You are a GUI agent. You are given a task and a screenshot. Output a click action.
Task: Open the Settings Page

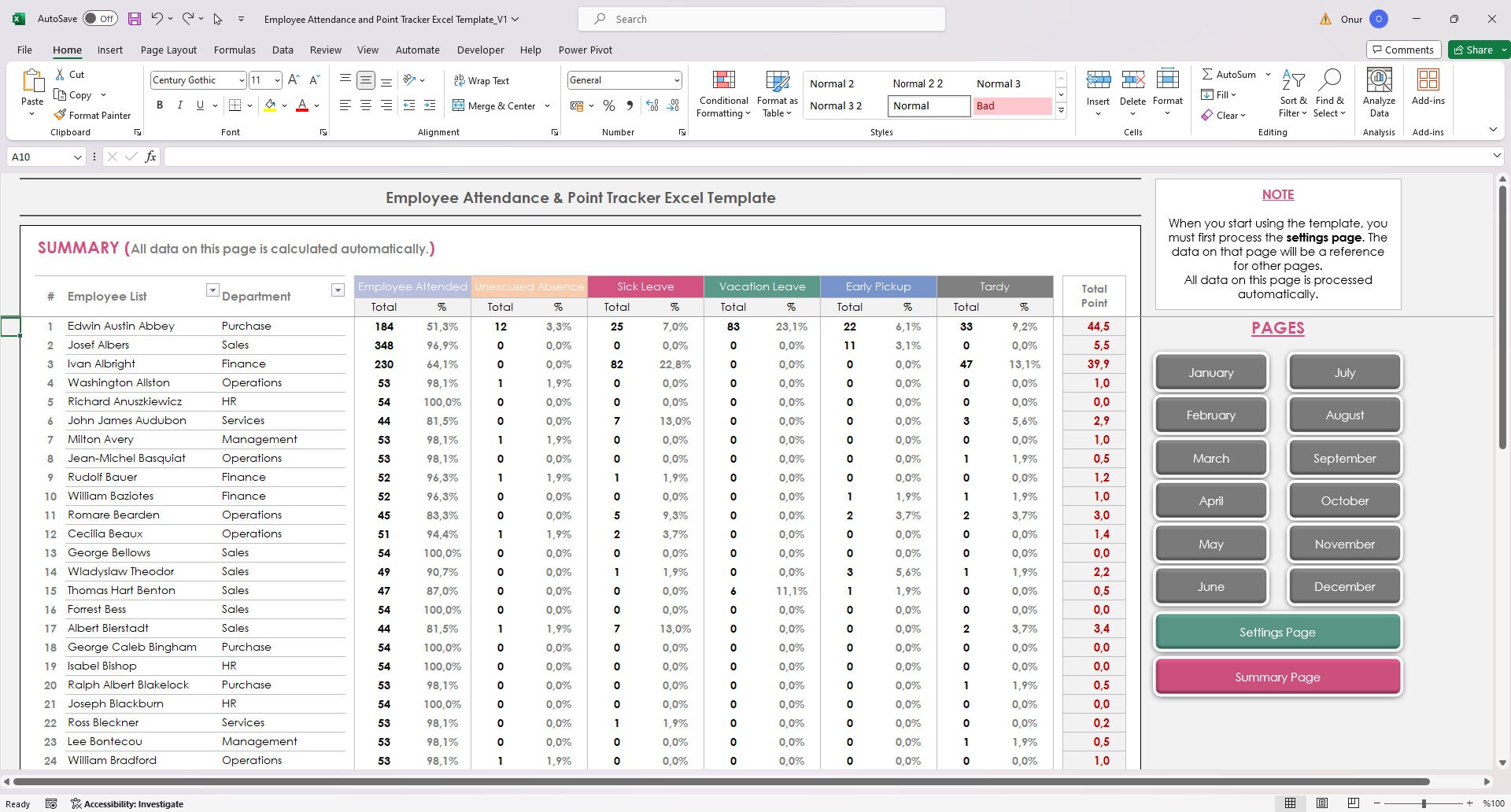1276,631
